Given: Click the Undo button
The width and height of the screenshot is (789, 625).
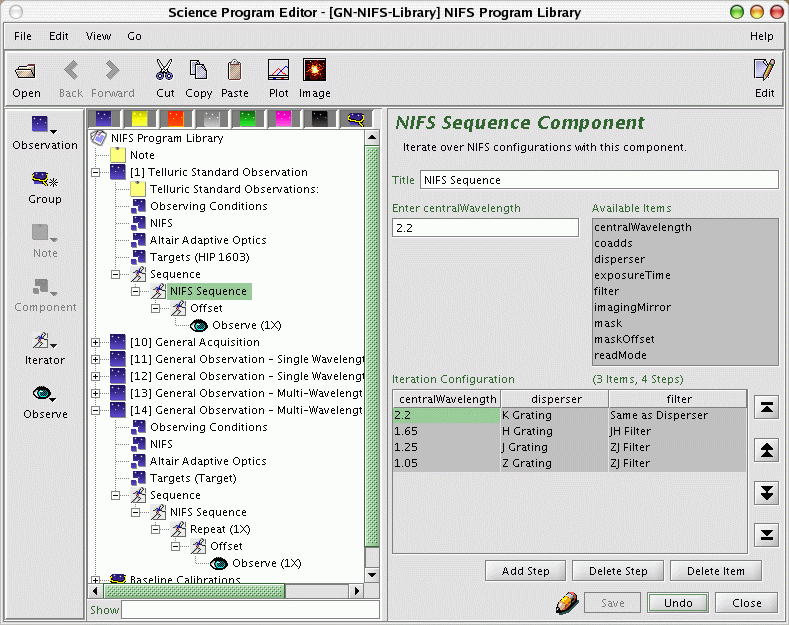Looking at the screenshot, I should (x=678, y=603).
